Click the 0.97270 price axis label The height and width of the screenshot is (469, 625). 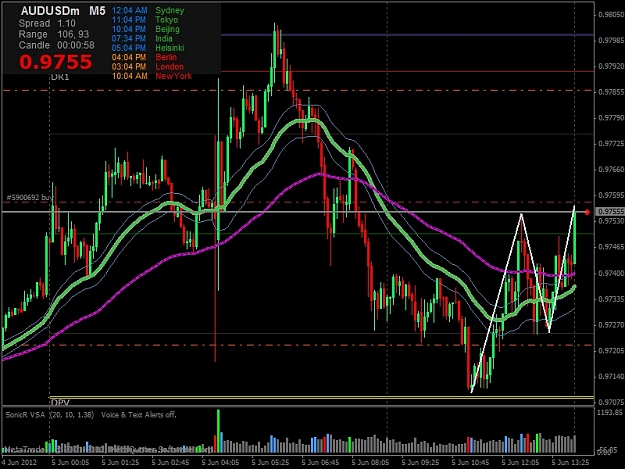point(611,325)
